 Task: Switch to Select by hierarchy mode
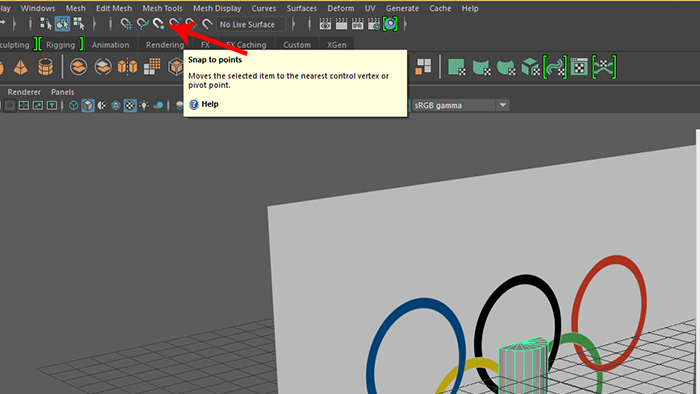click(46, 24)
